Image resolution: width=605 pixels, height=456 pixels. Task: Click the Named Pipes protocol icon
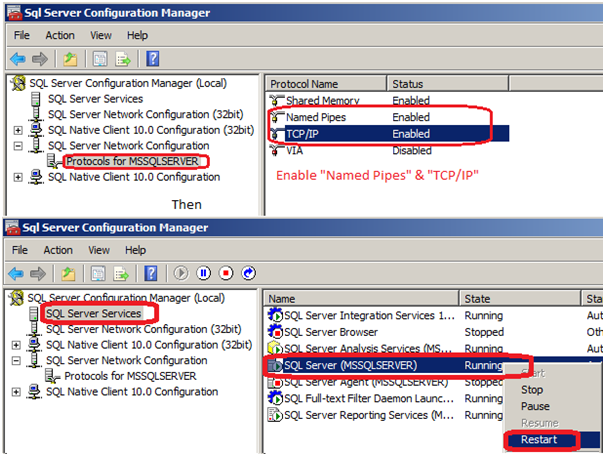click(276, 117)
